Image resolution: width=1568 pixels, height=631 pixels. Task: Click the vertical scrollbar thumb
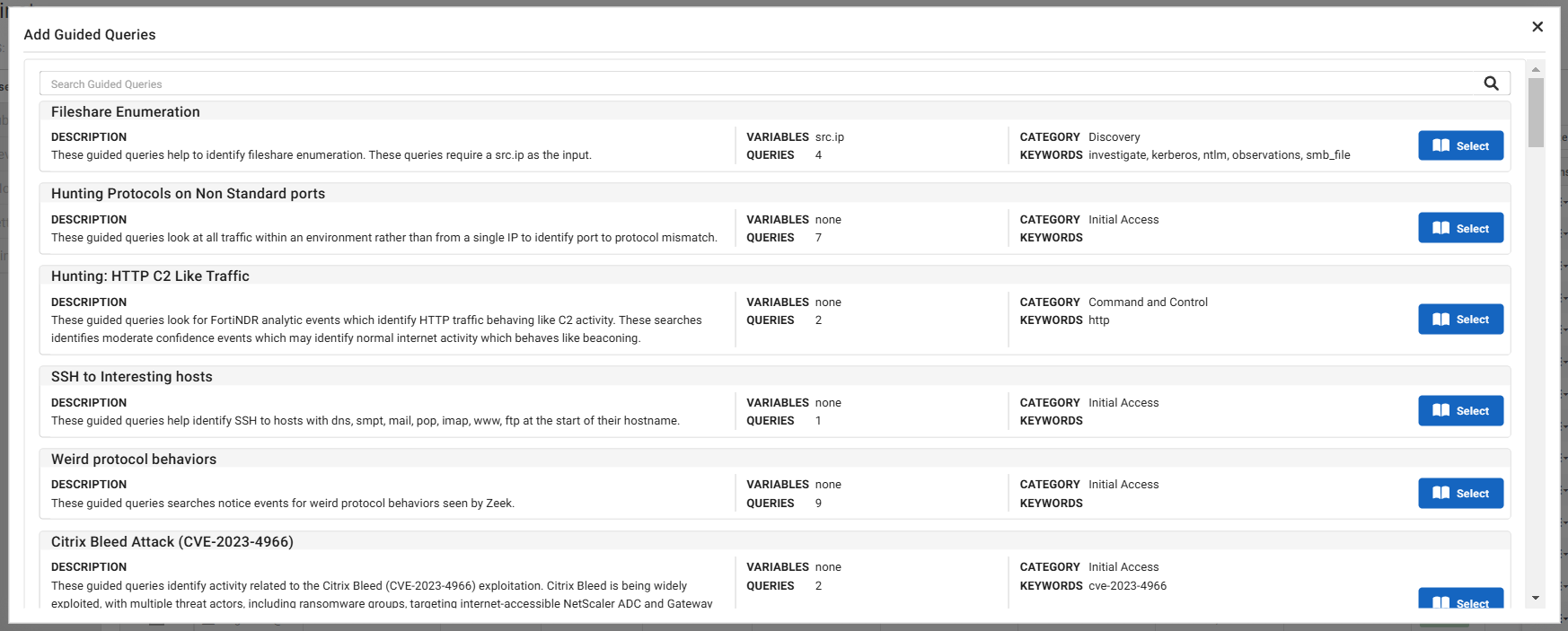coord(1536,112)
